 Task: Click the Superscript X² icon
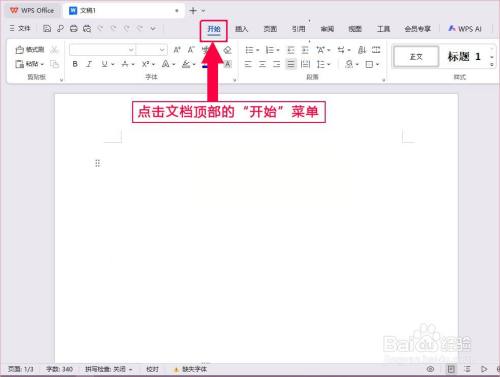coord(146,64)
